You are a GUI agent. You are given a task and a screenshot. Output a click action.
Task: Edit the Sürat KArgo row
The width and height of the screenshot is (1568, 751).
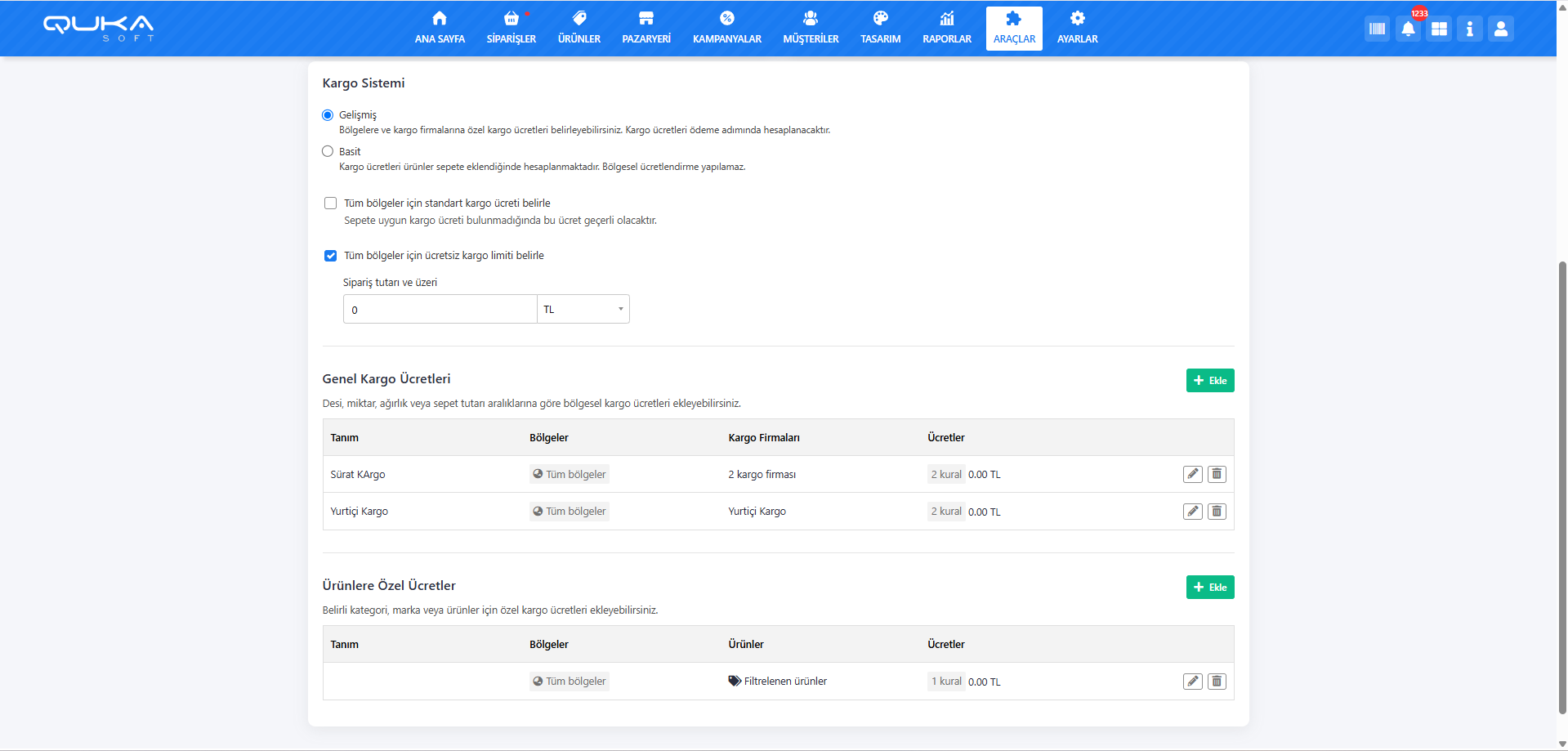1192,474
